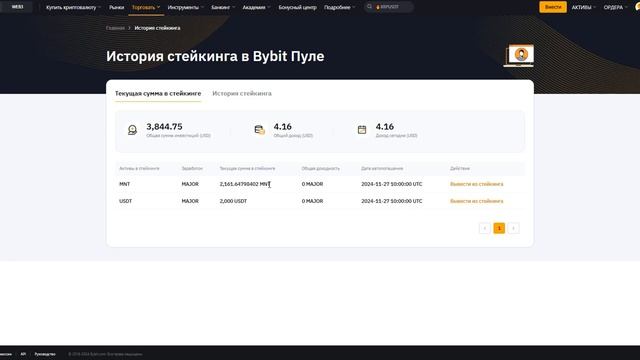Screen dimensions: 640x360
Task: Select page 1 in pagination
Action: point(499,228)
